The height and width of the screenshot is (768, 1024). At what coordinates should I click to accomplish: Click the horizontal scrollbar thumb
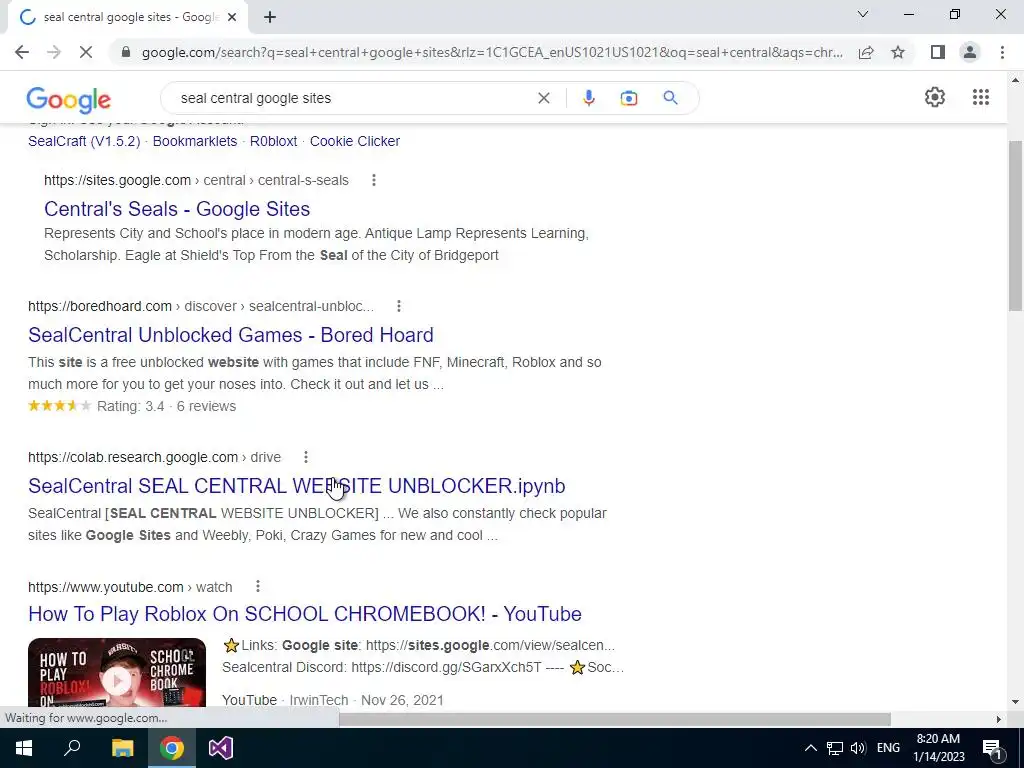tap(615, 719)
